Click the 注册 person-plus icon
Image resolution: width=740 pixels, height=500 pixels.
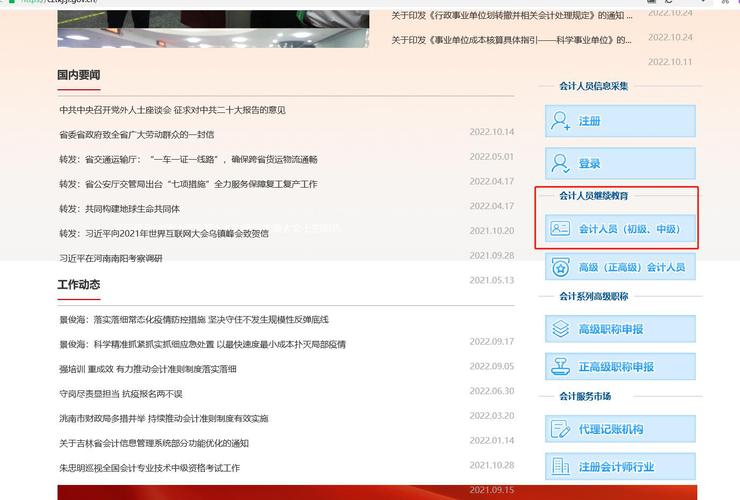(561, 121)
